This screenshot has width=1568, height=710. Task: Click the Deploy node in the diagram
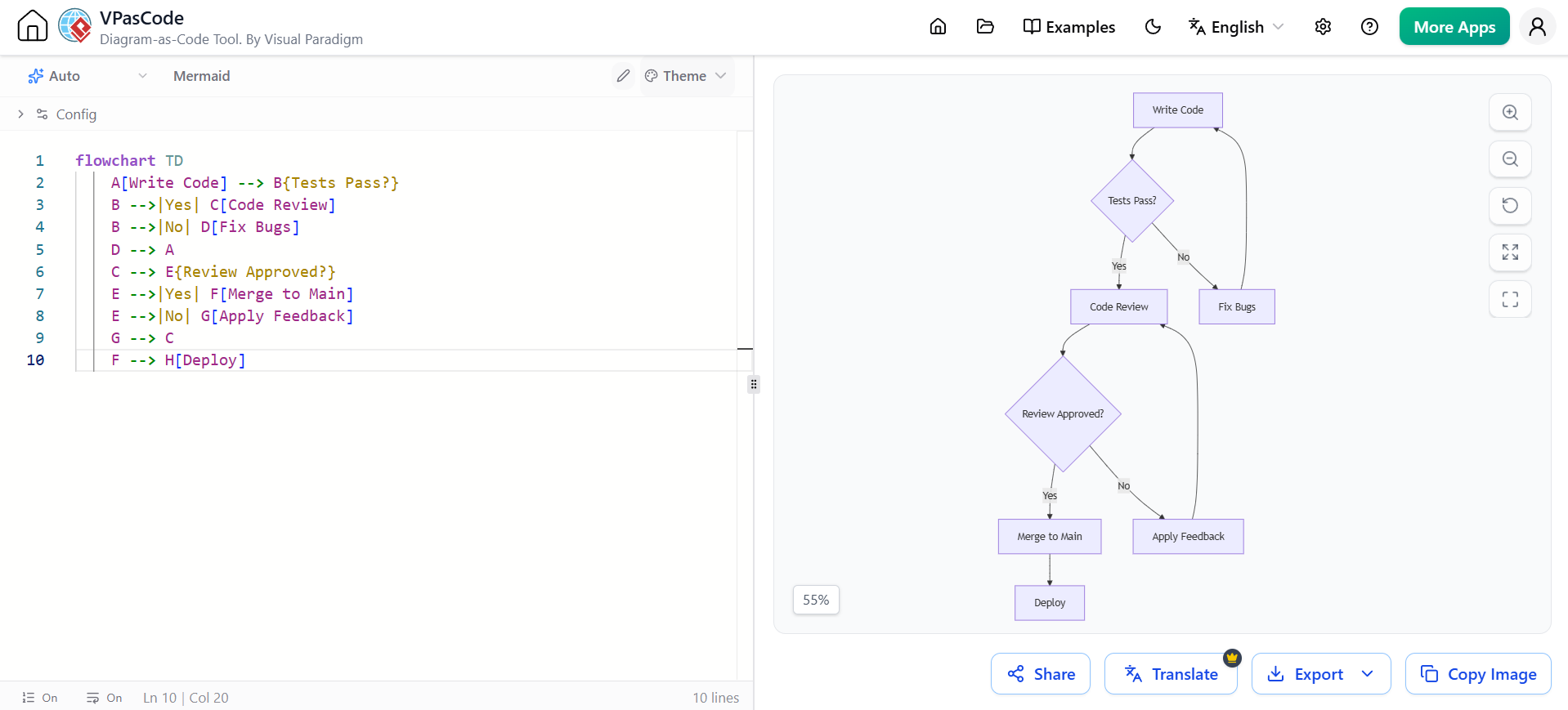(x=1049, y=603)
